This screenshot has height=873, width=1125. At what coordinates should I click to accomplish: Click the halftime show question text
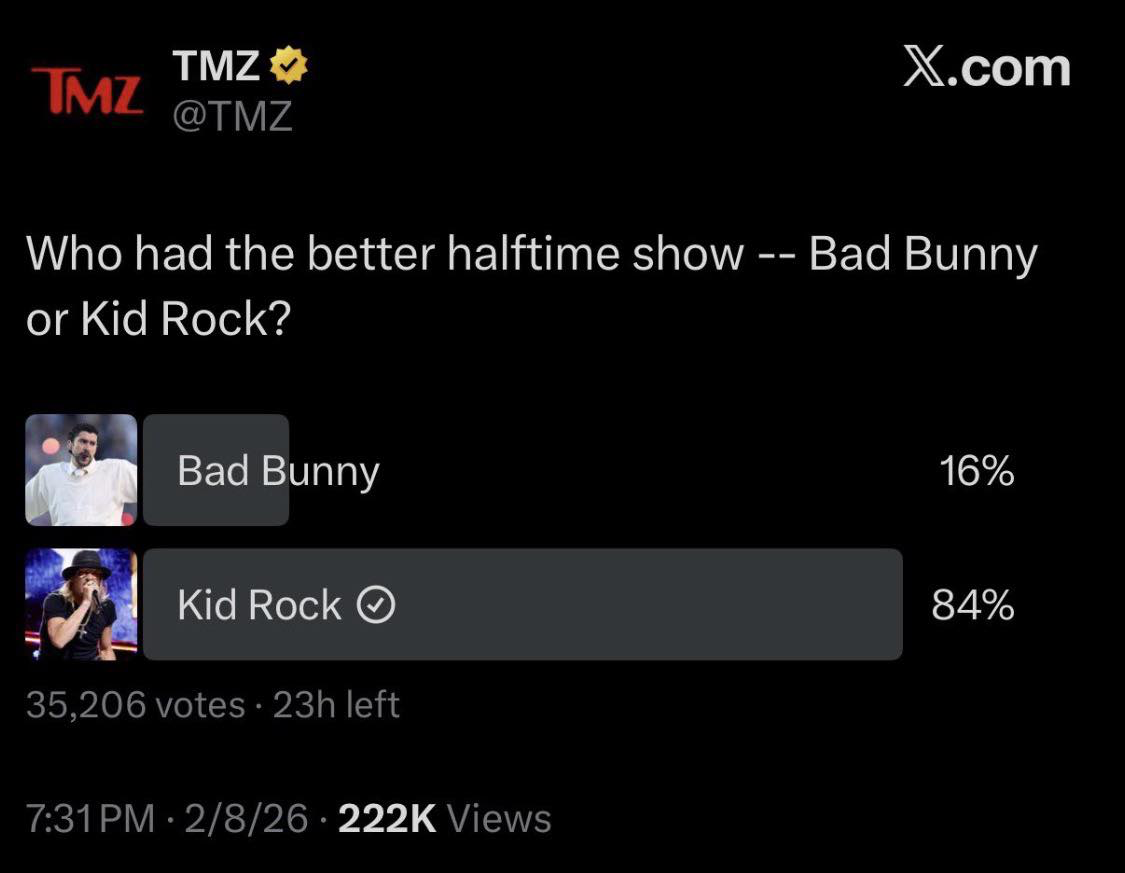(530, 286)
